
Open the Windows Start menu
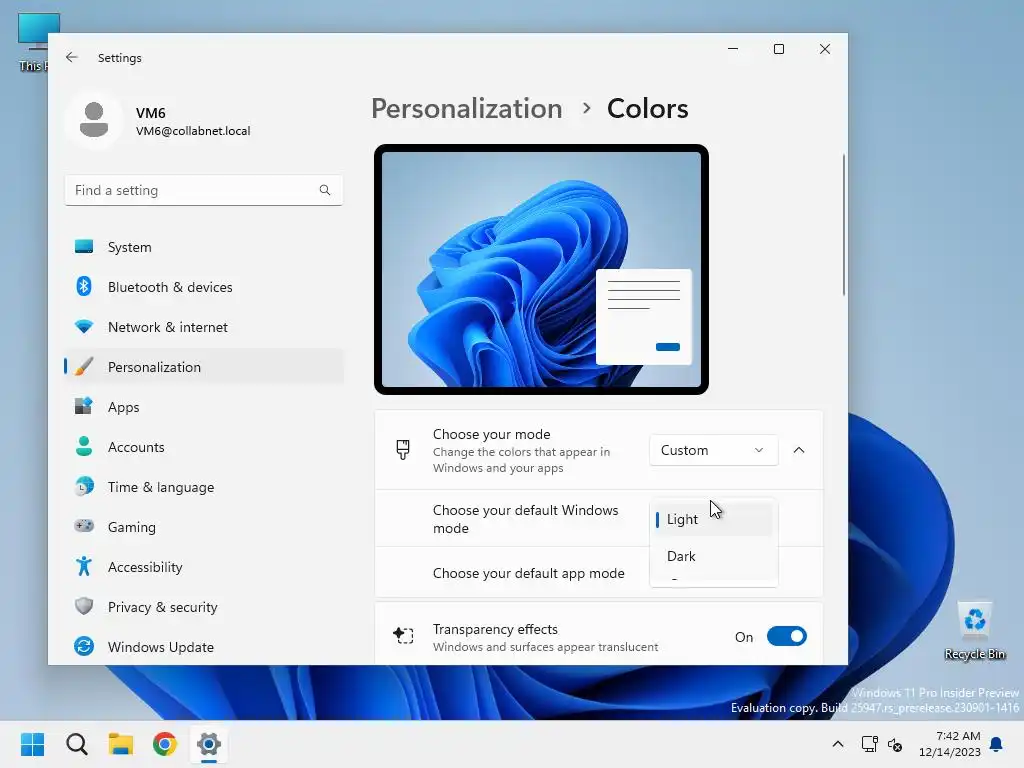[33, 744]
